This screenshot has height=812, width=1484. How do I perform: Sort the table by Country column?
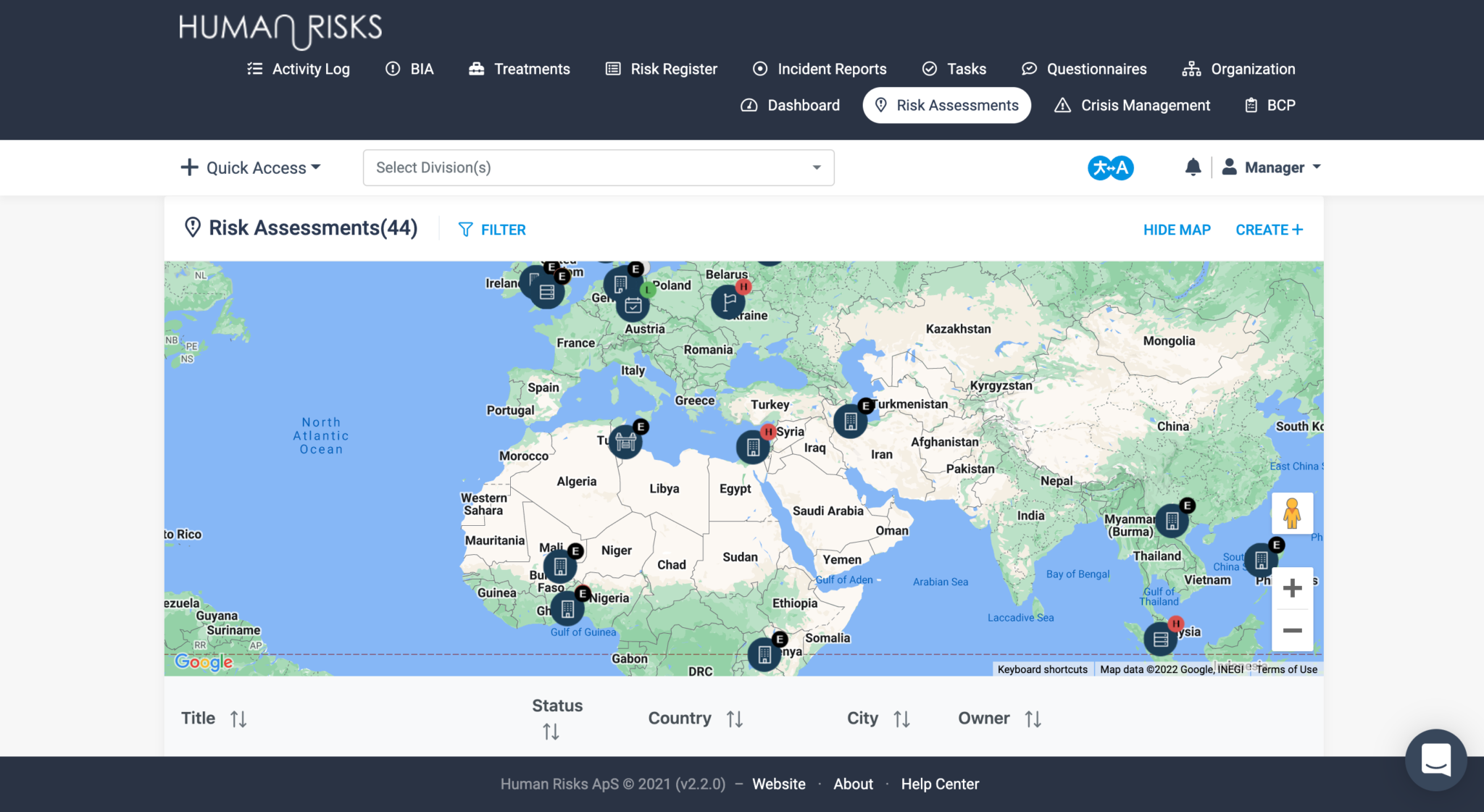(734, 719)
